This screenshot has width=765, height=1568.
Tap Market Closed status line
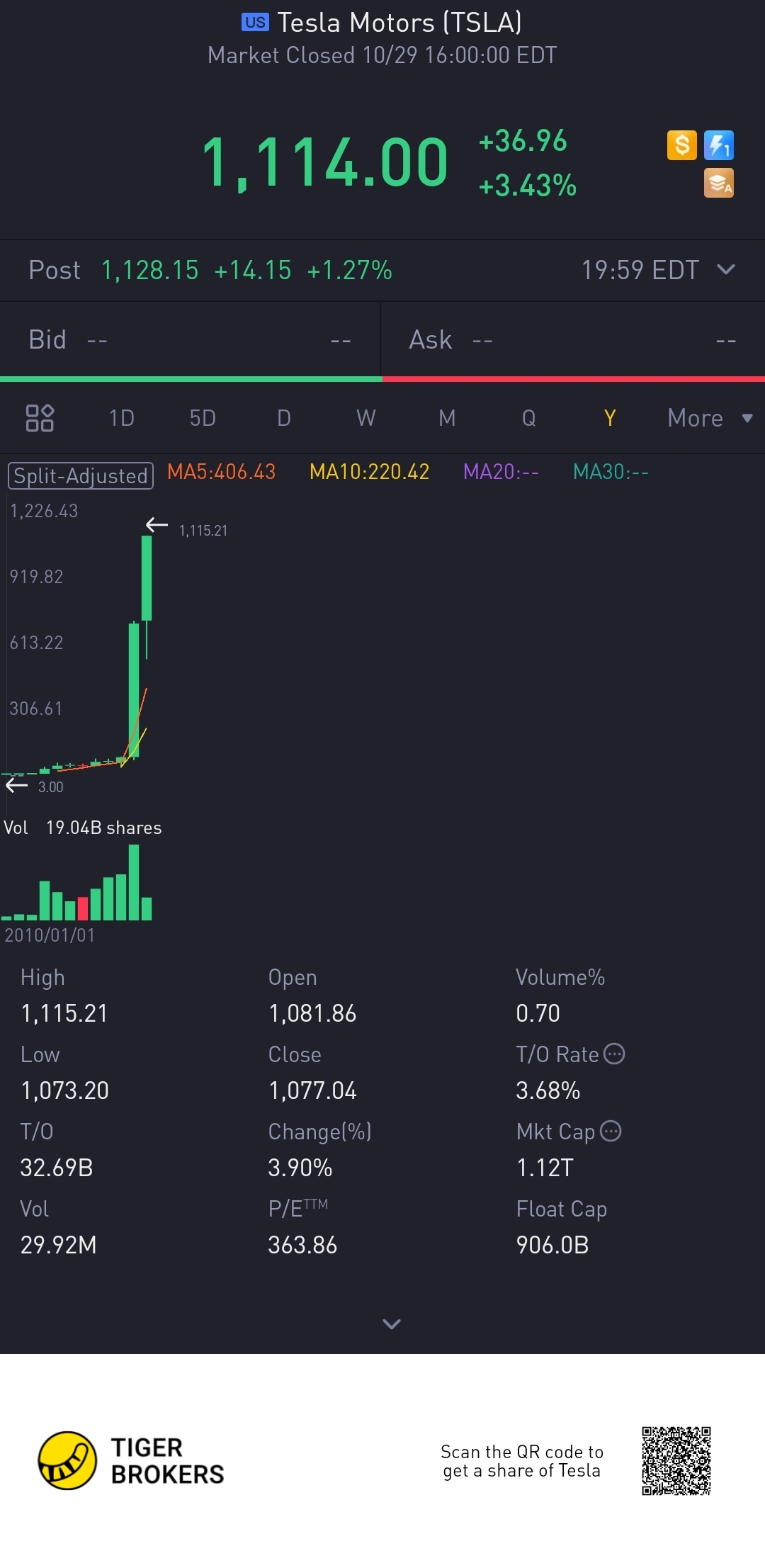tap(382, 55)
